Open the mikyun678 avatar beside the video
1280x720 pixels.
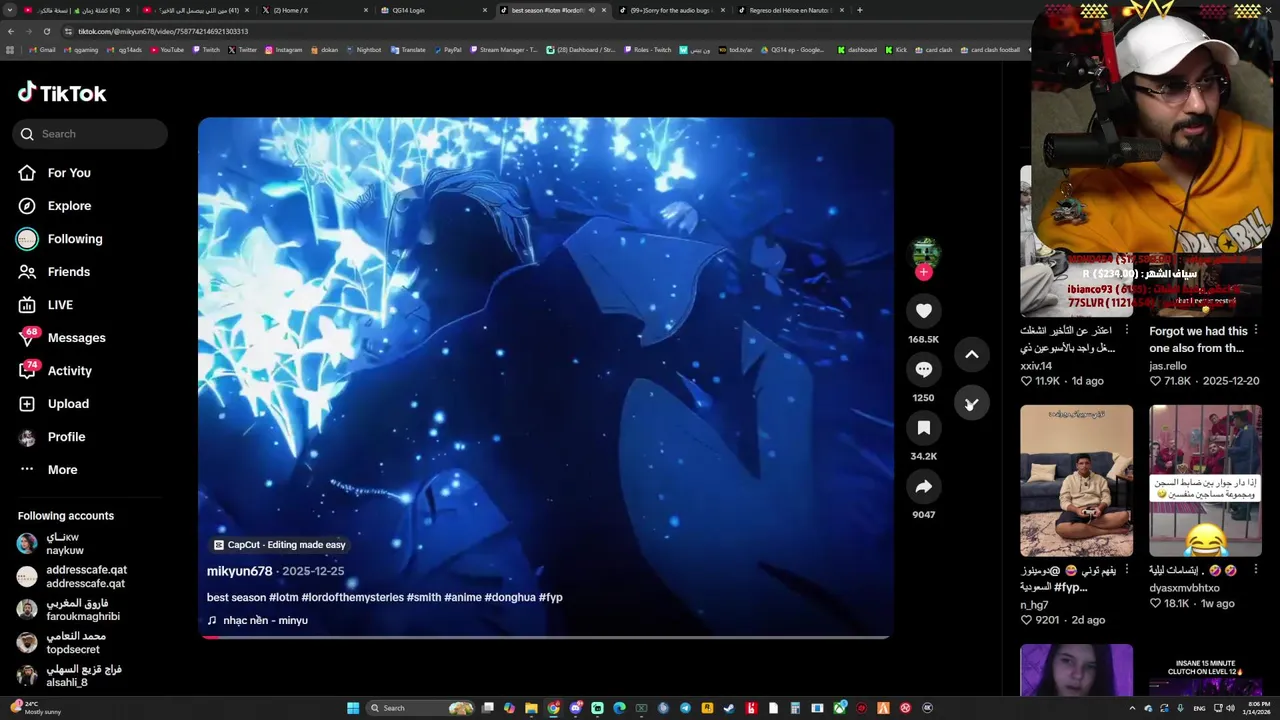(925, 253)
